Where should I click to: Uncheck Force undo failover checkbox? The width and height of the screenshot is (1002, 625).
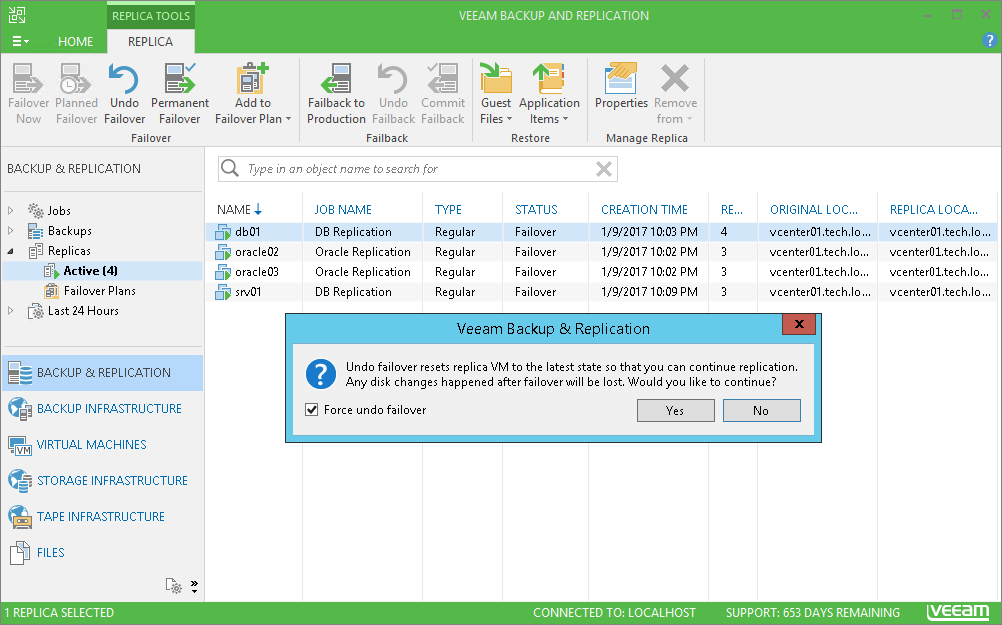tap(312, 410)
